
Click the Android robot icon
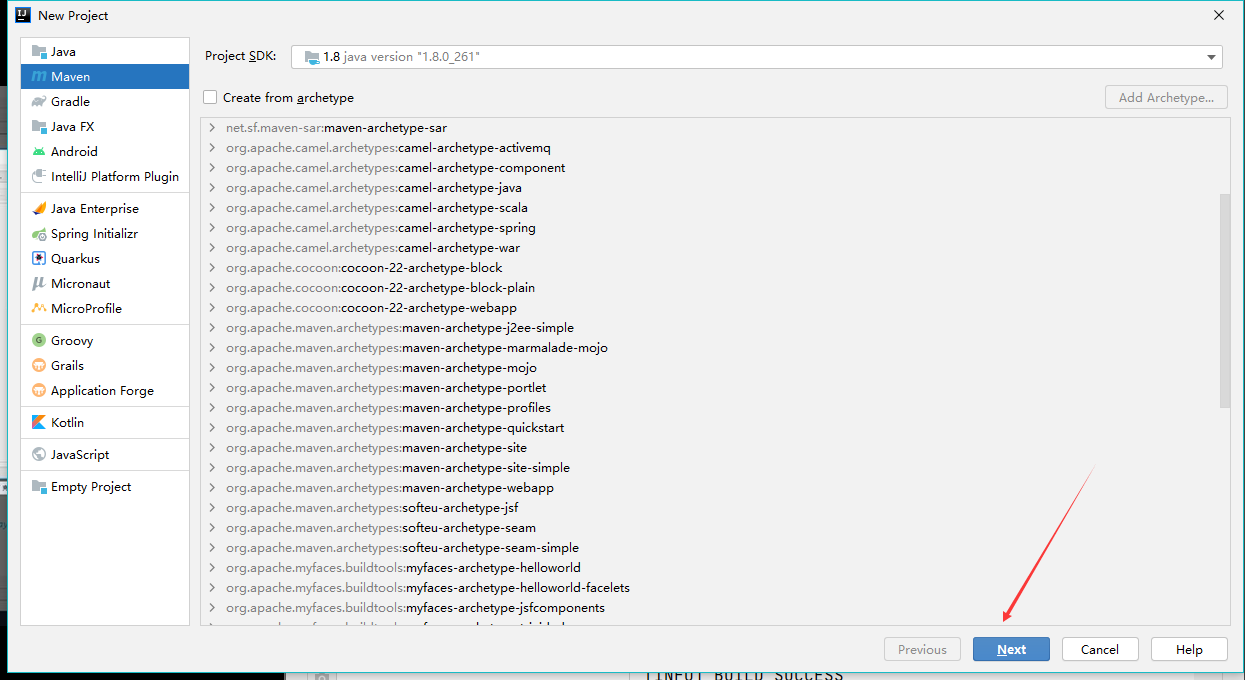pyautogui.click(x=39, y=151)
